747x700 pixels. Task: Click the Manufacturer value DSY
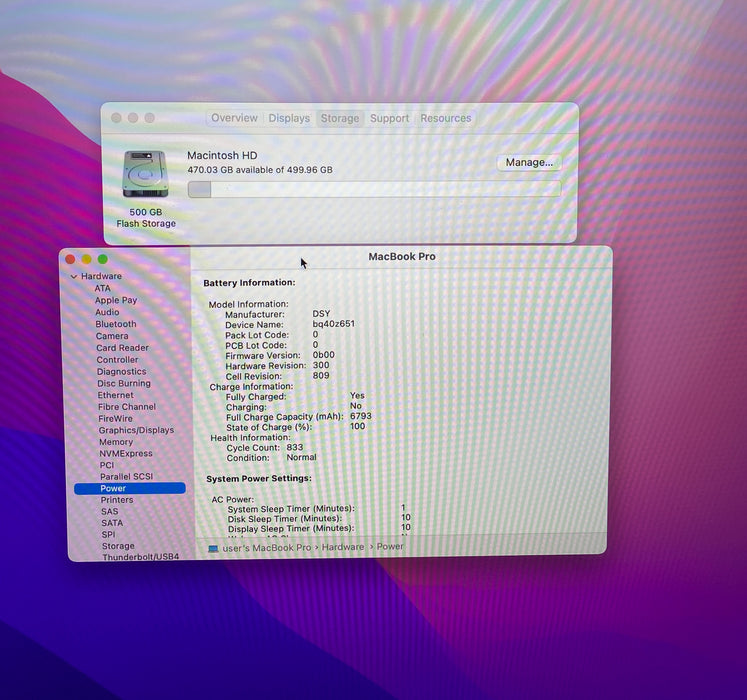[321, 314]
